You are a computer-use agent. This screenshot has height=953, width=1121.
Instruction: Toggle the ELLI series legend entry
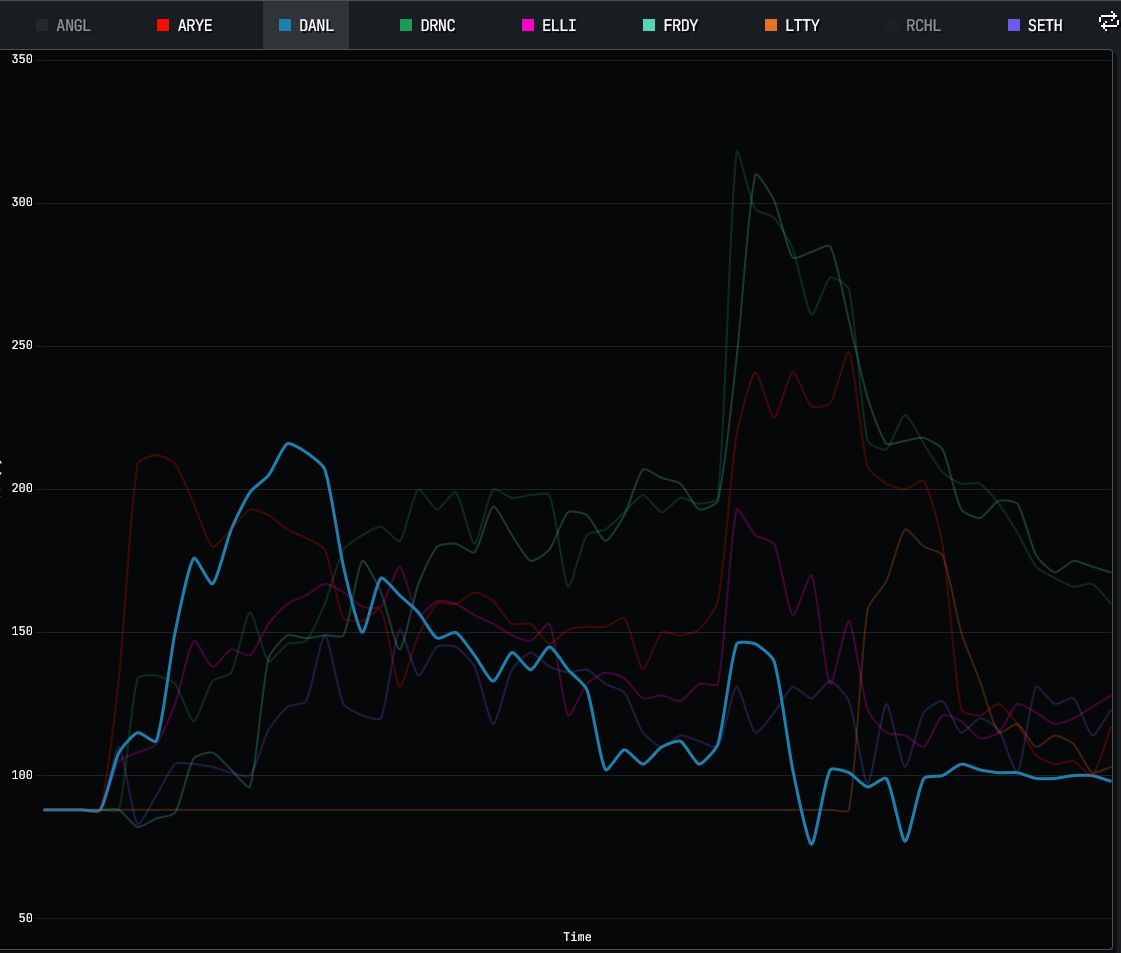click(549, 26)
